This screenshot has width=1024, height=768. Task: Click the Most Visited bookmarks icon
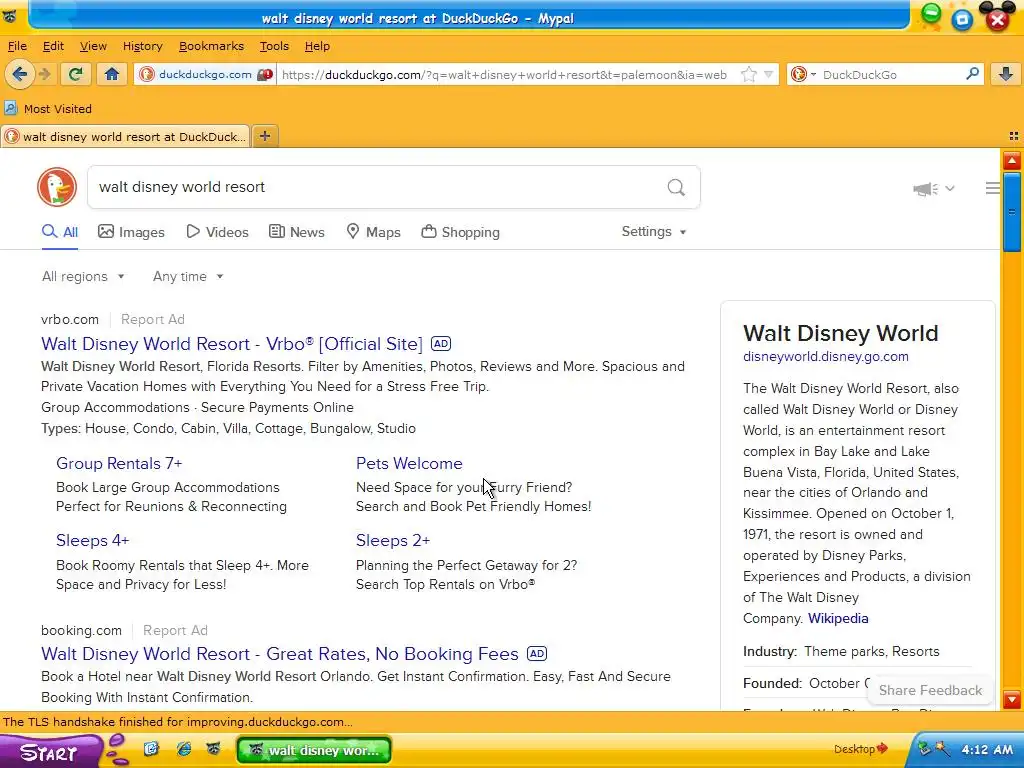[10, 108]
